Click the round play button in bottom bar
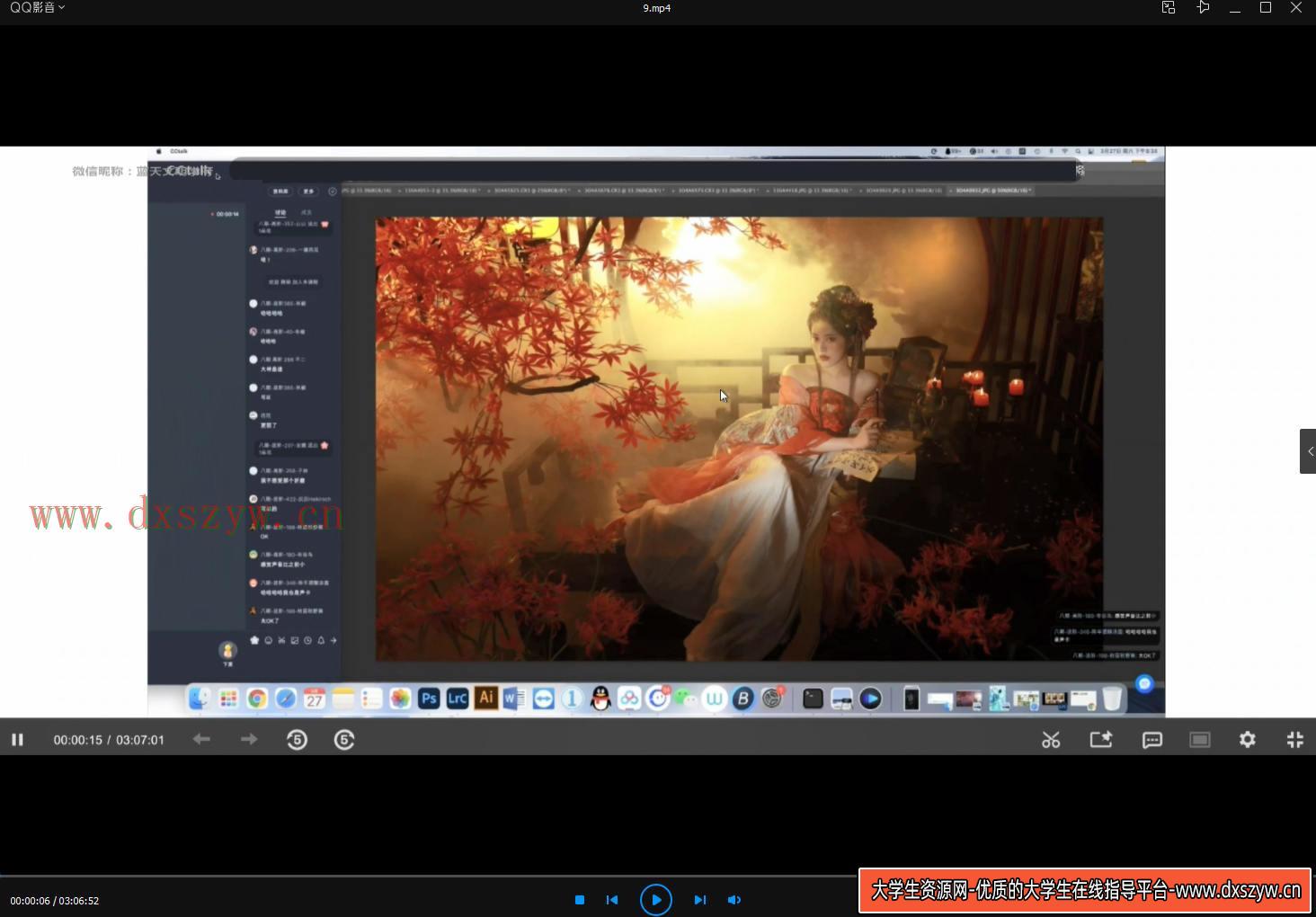1316x917 pixels. [x=656, y=899]
